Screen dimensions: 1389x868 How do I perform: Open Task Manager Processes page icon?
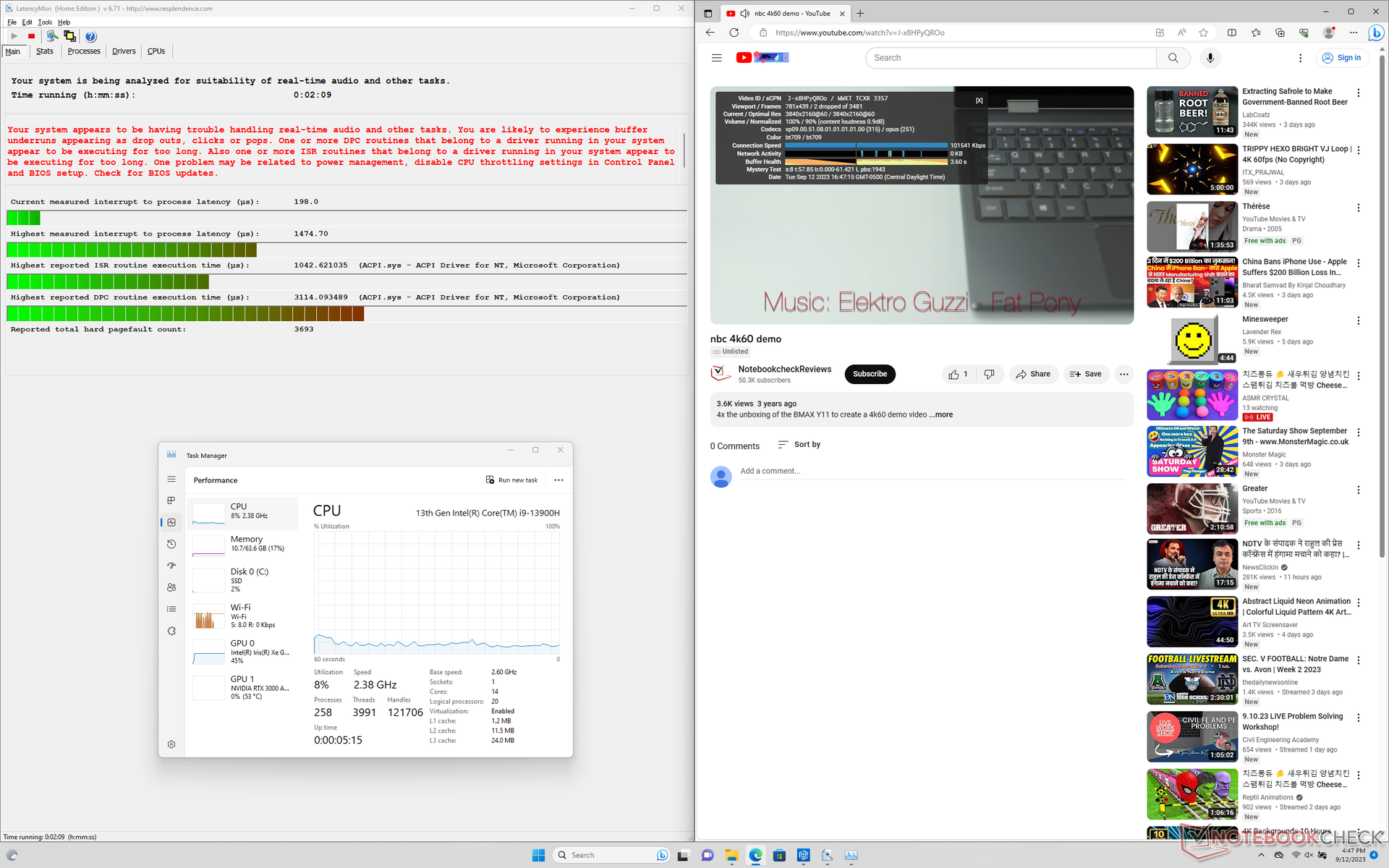(x=171, y=501)
